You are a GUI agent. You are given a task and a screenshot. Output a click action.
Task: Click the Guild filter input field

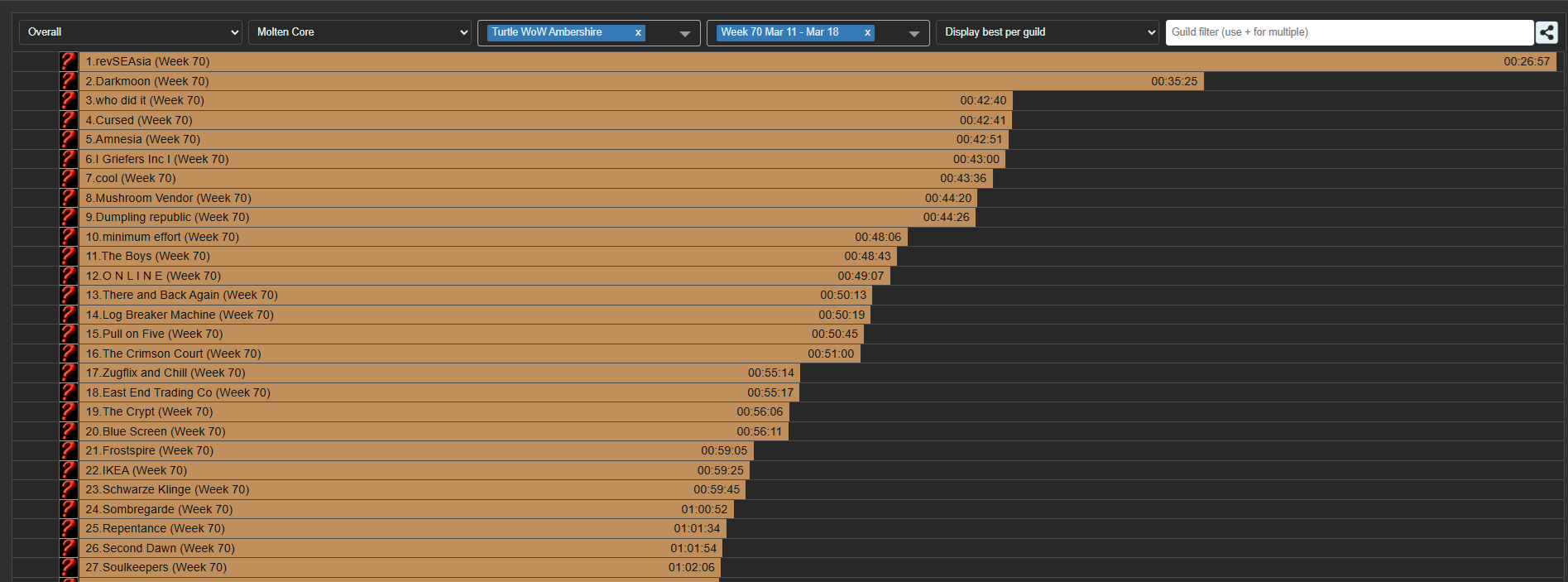point(1349,32)
